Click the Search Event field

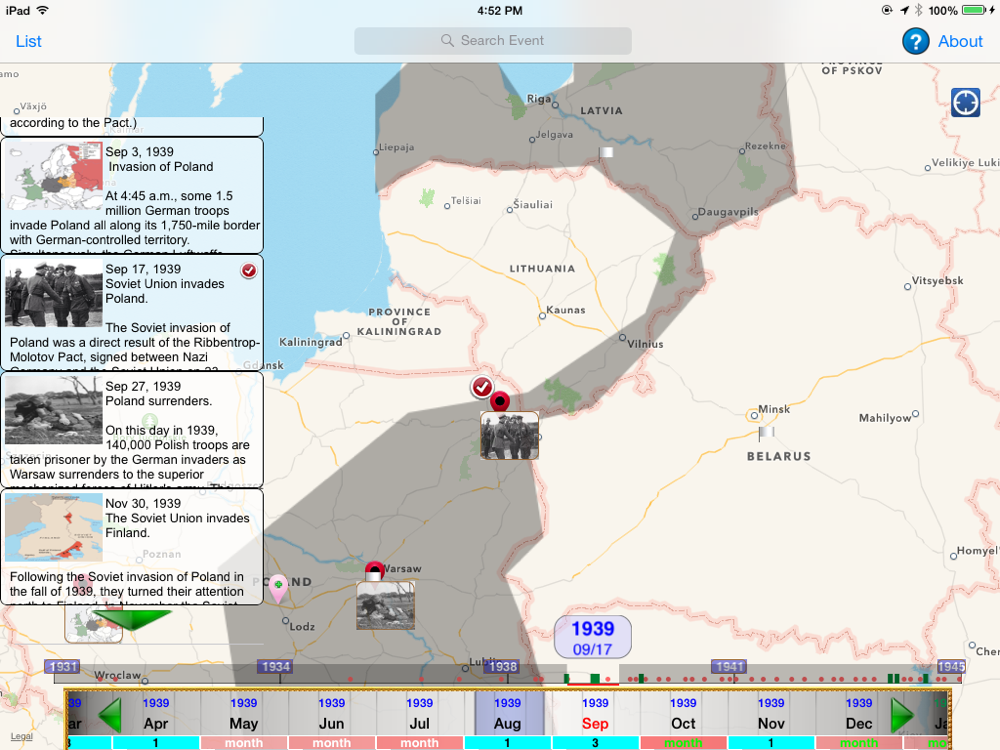click(x=493, y=41)
